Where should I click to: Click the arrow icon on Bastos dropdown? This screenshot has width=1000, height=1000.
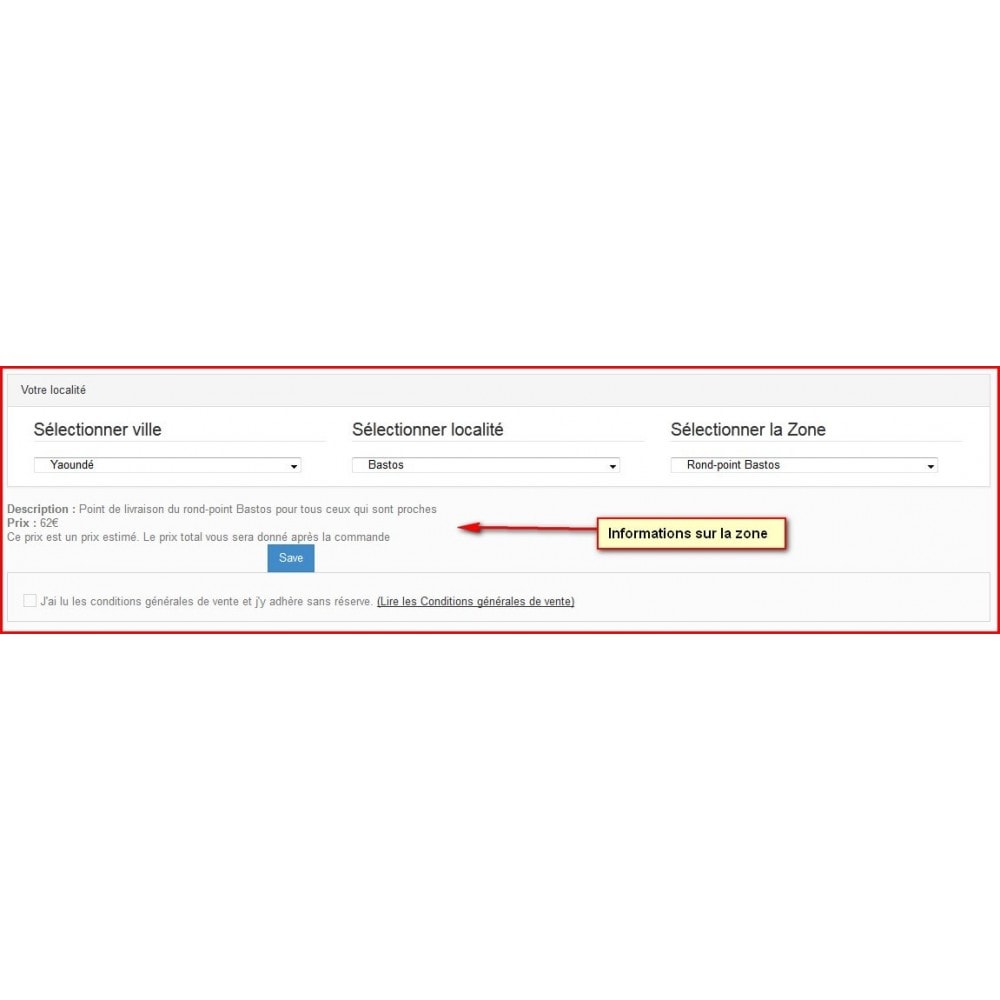coord(612,466)
